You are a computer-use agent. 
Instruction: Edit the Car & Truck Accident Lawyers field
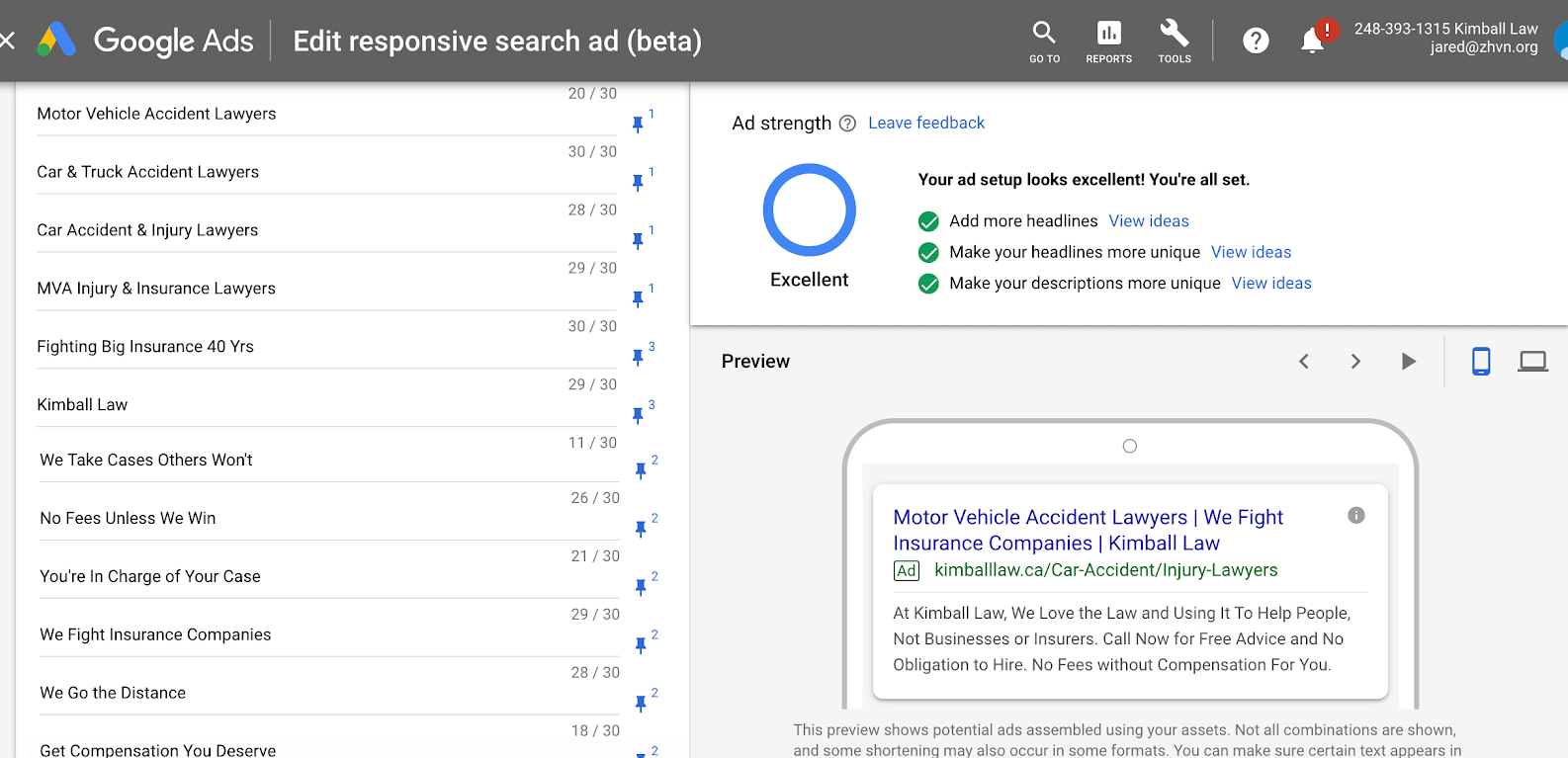[326, 172]
